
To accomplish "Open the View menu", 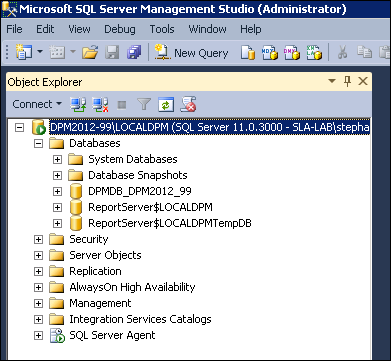I will [x=79, y=29].
